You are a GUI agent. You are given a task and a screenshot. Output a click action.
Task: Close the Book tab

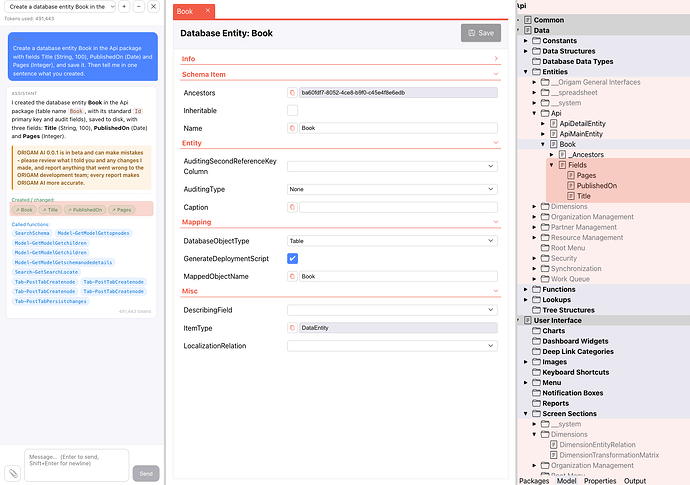208,11
